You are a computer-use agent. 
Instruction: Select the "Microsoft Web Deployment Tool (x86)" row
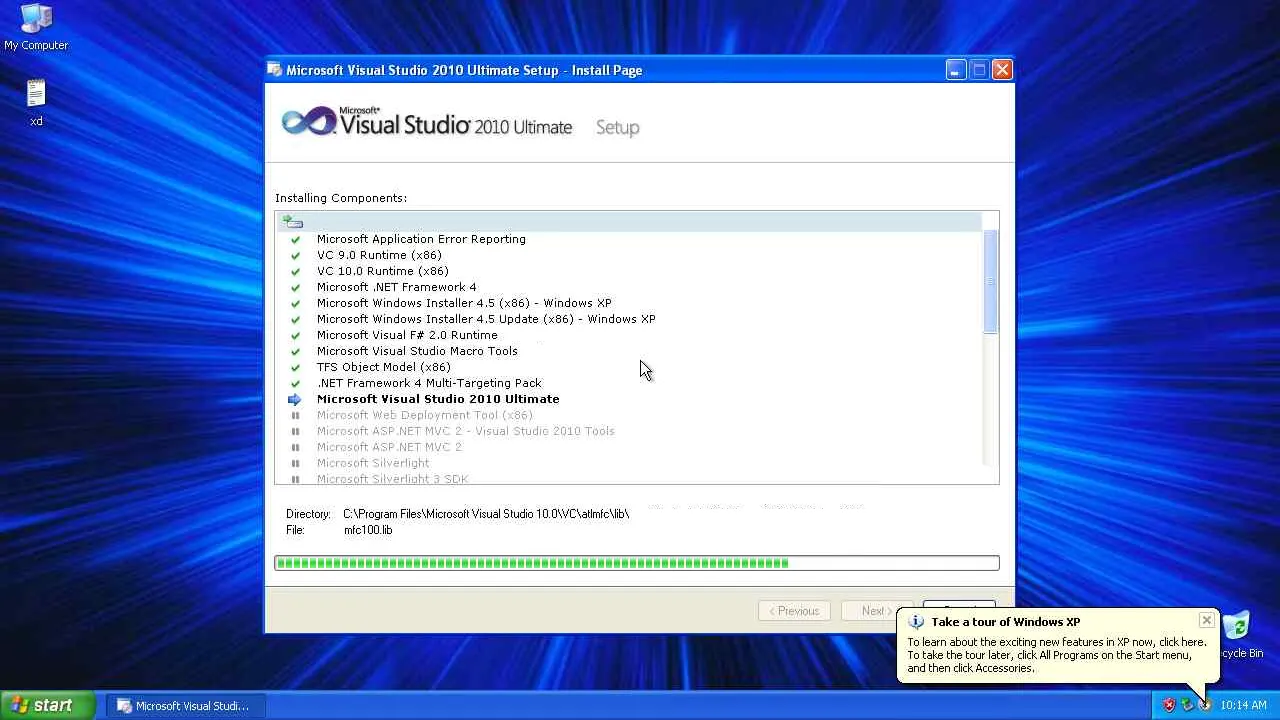(x=425, y=416)
